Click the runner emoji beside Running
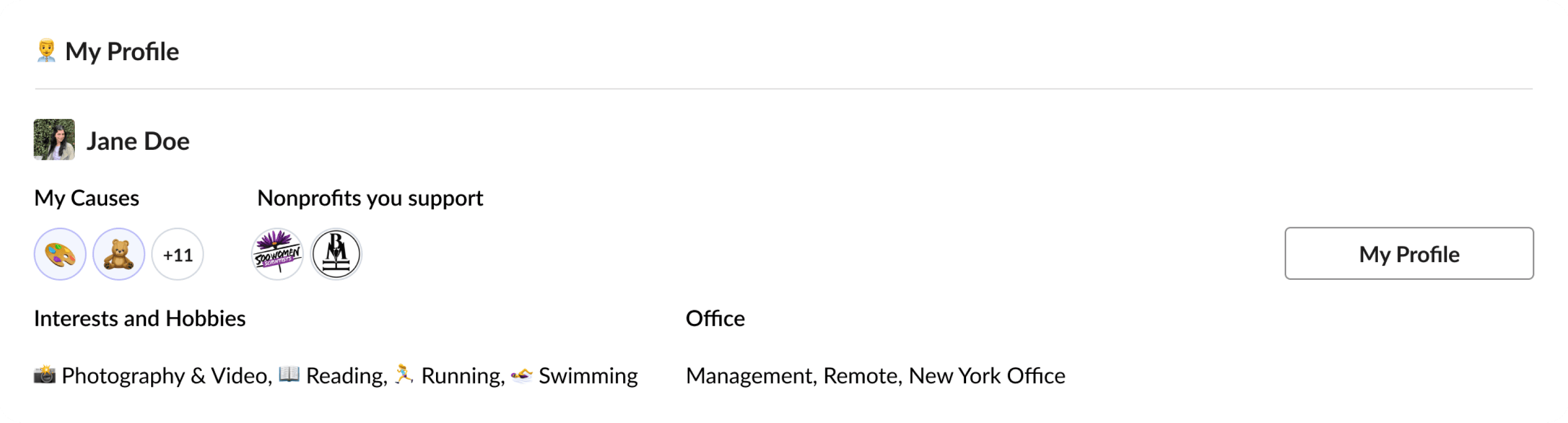 click(x=403, y=375)
